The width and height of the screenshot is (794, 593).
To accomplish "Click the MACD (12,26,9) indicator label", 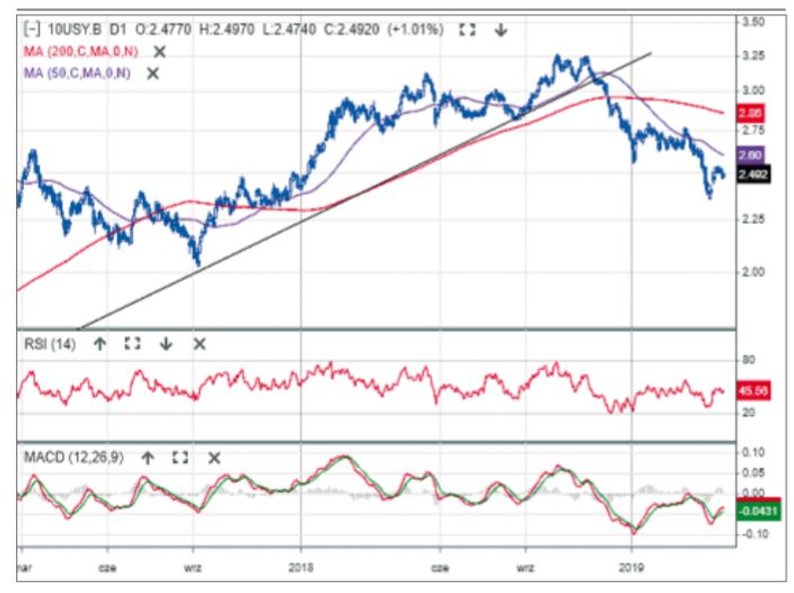I will click(74, 457).
